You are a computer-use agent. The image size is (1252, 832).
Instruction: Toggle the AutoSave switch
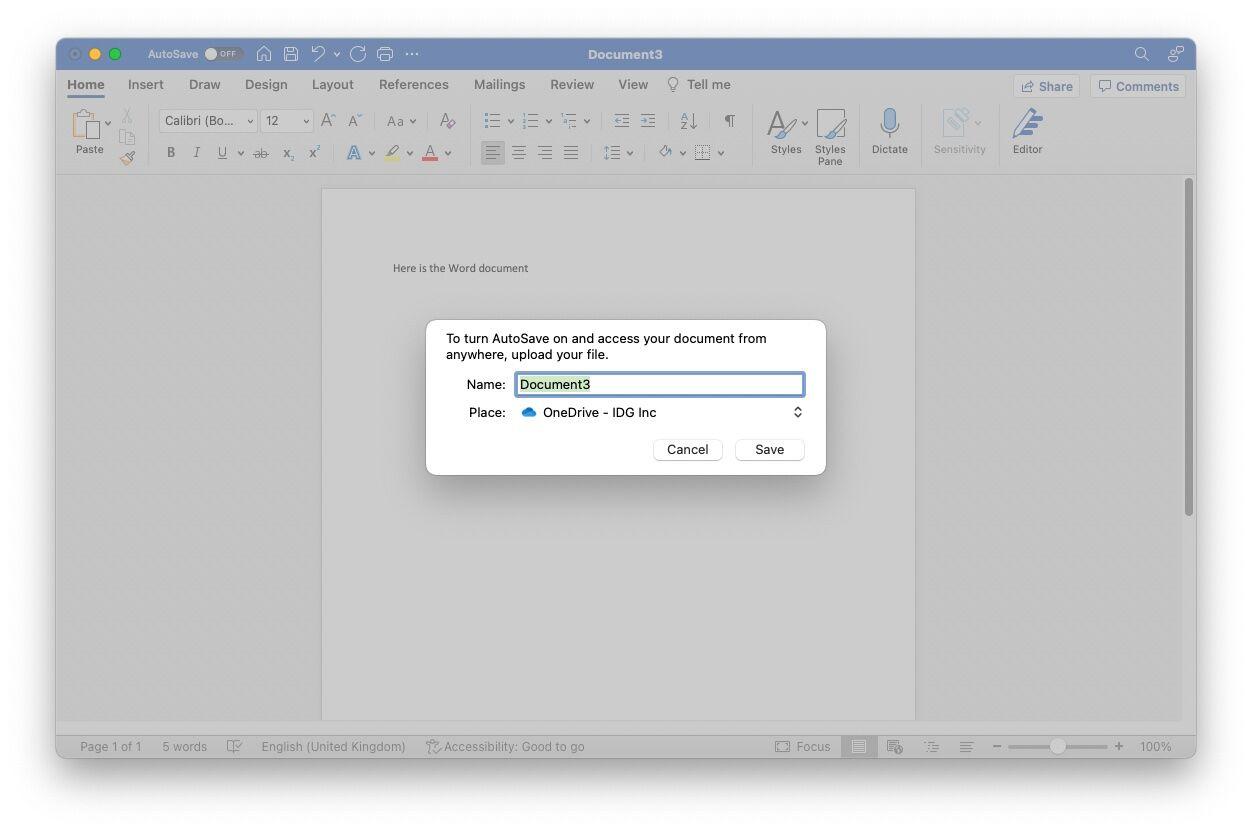pos(222,54)
